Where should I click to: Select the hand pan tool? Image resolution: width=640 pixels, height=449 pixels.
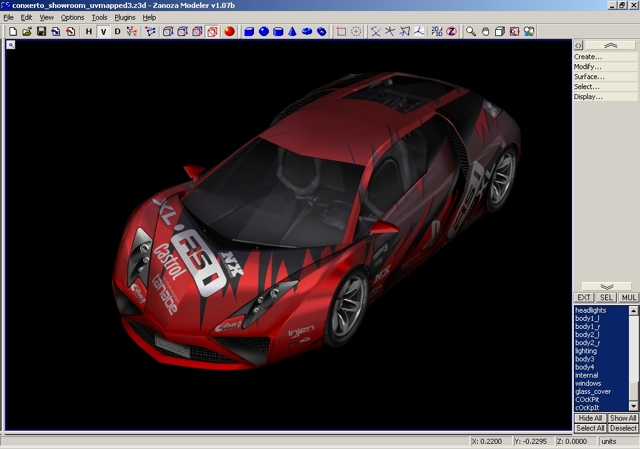point(485,31)
